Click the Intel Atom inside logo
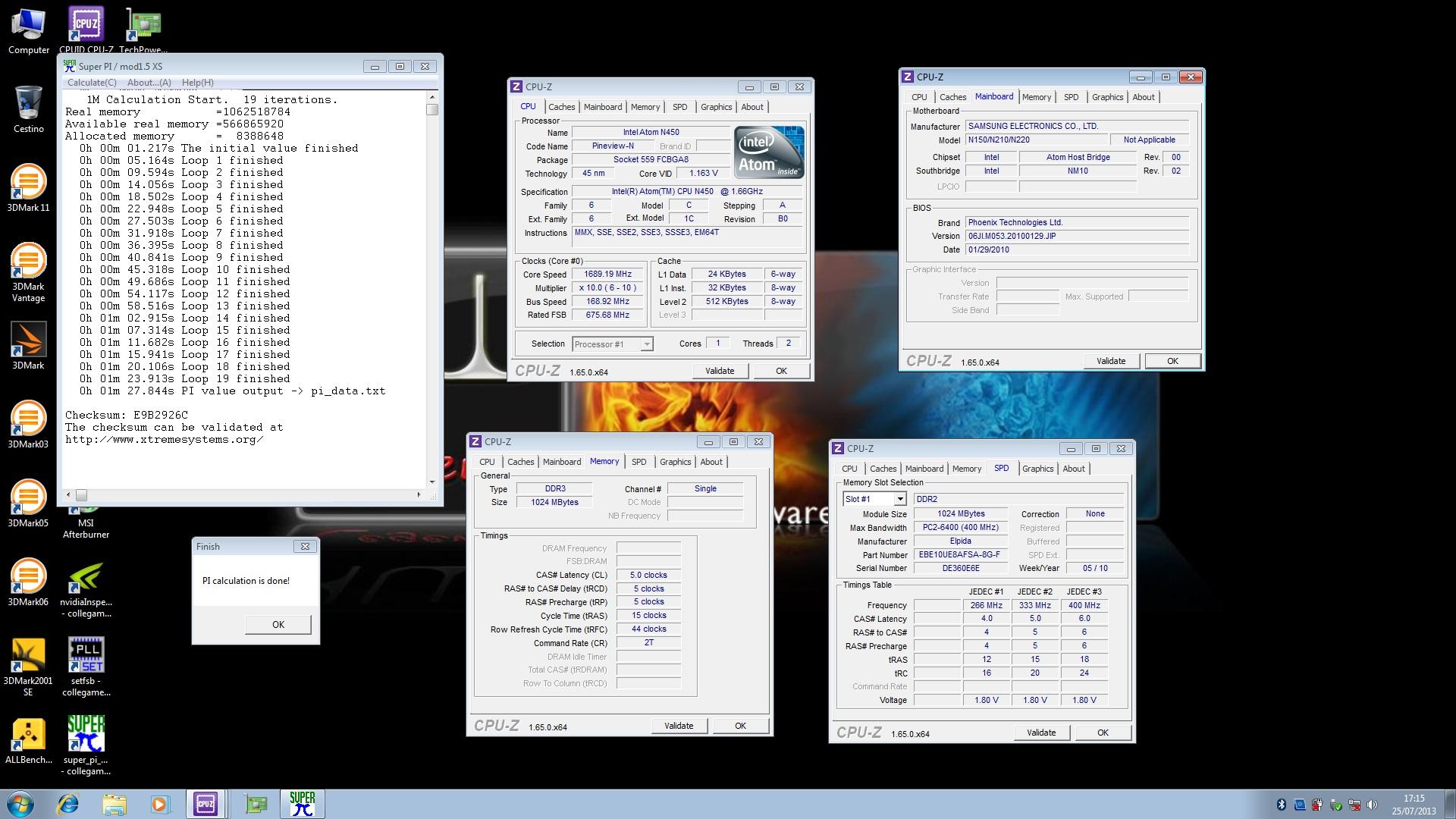 click(768, 152)
